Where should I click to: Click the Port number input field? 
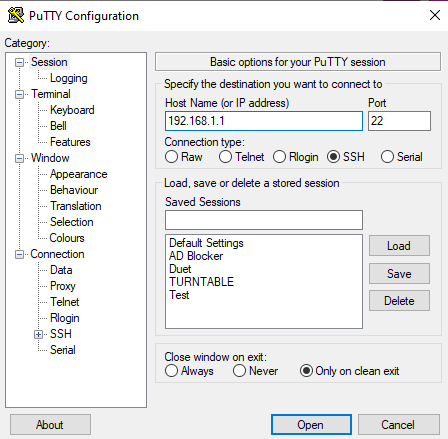(x=399, y=121)
